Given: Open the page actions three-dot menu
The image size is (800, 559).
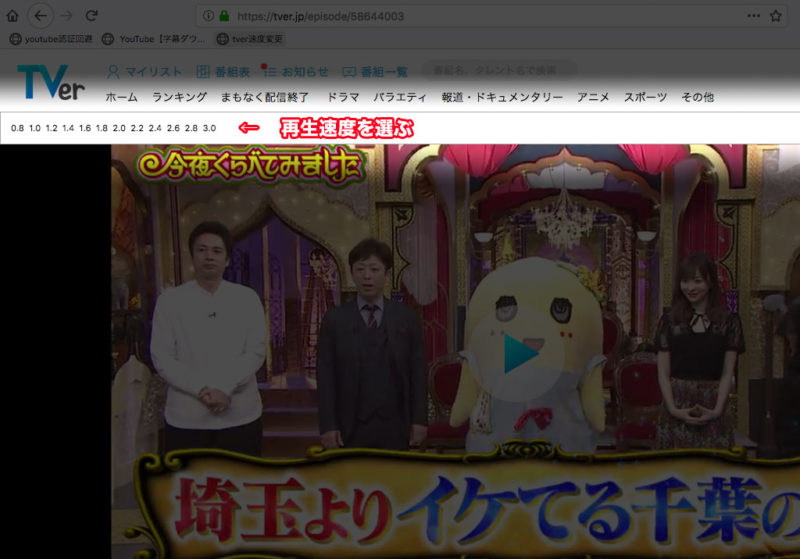Looking at the screenshot, I should click(x=753, y=16).
